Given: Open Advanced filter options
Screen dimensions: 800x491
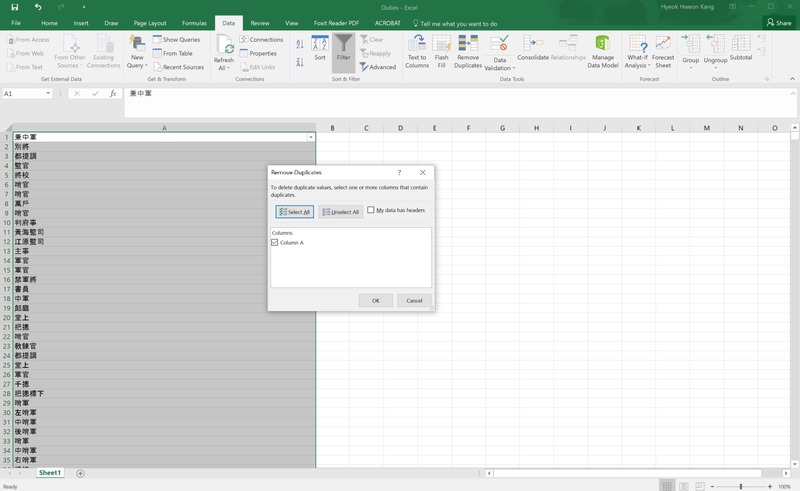Looking at the screenshot, I should 378,67.
